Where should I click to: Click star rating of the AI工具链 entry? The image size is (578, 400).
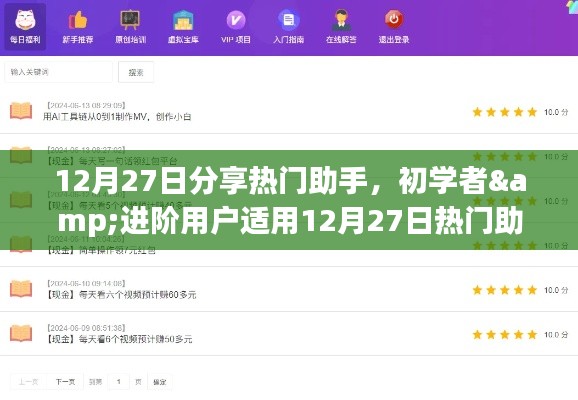(x=505, y=112)
